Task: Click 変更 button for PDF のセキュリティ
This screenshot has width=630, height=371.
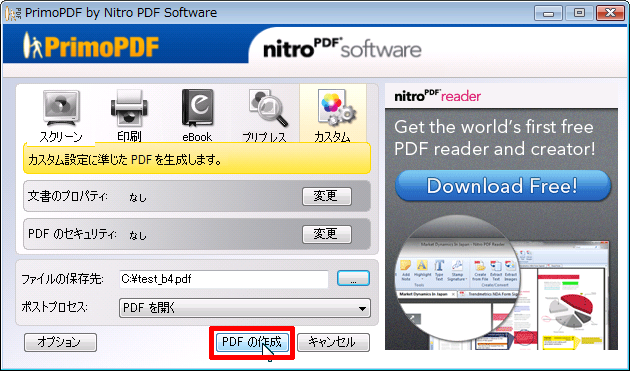Action: [327, 234]
